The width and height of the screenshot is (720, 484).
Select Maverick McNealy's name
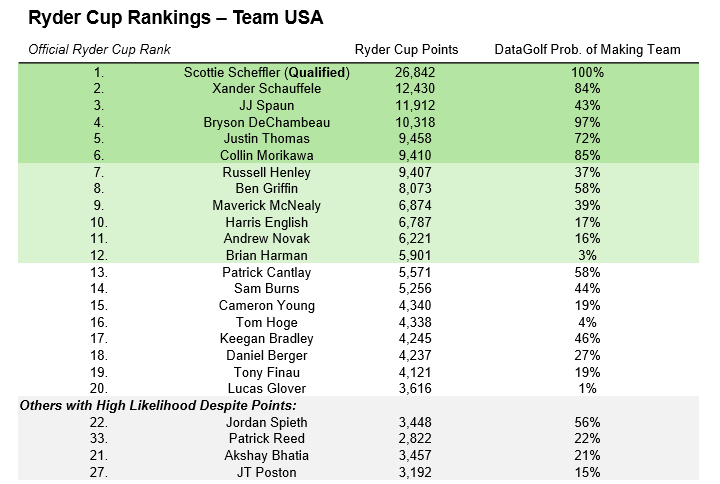tap(267, 206)
